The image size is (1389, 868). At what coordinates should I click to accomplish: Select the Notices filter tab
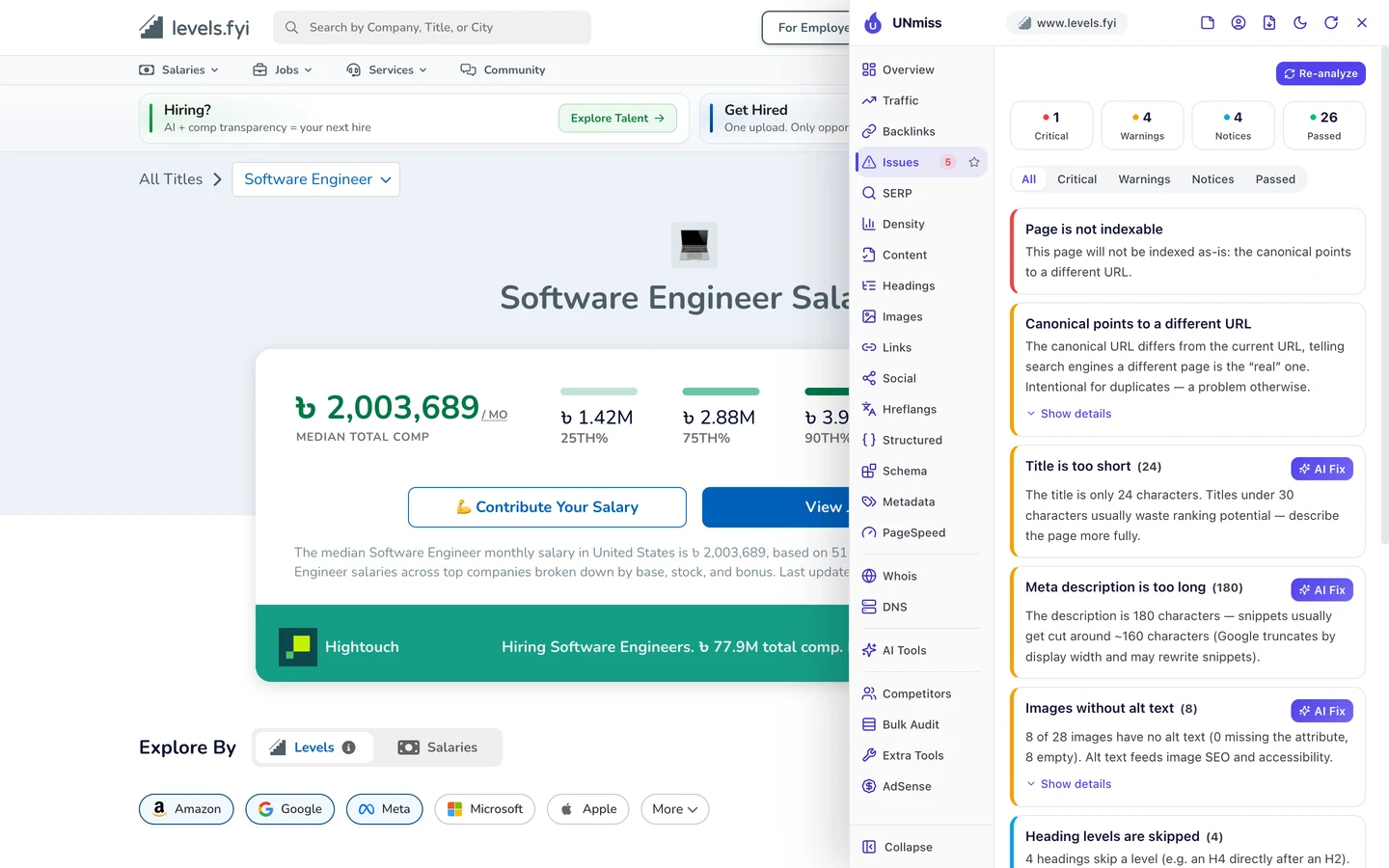coord(1212,179)
